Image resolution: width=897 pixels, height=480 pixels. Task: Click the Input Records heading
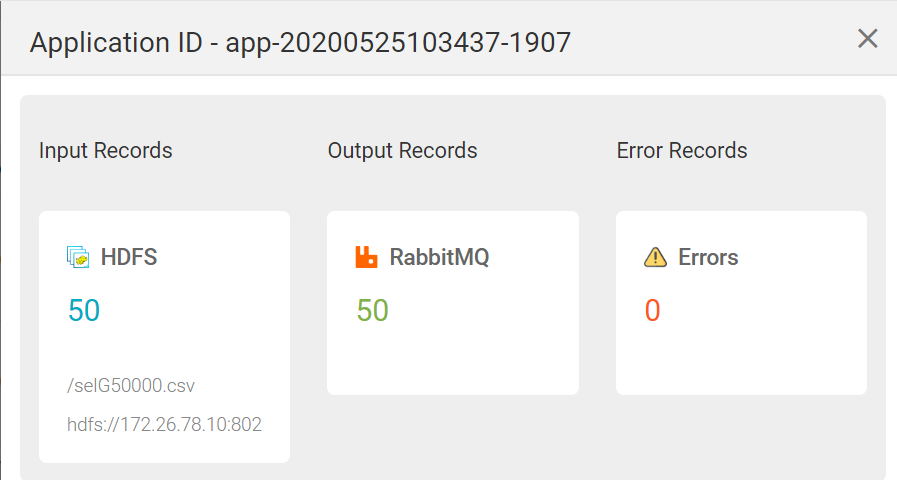[x=105, y=150]
